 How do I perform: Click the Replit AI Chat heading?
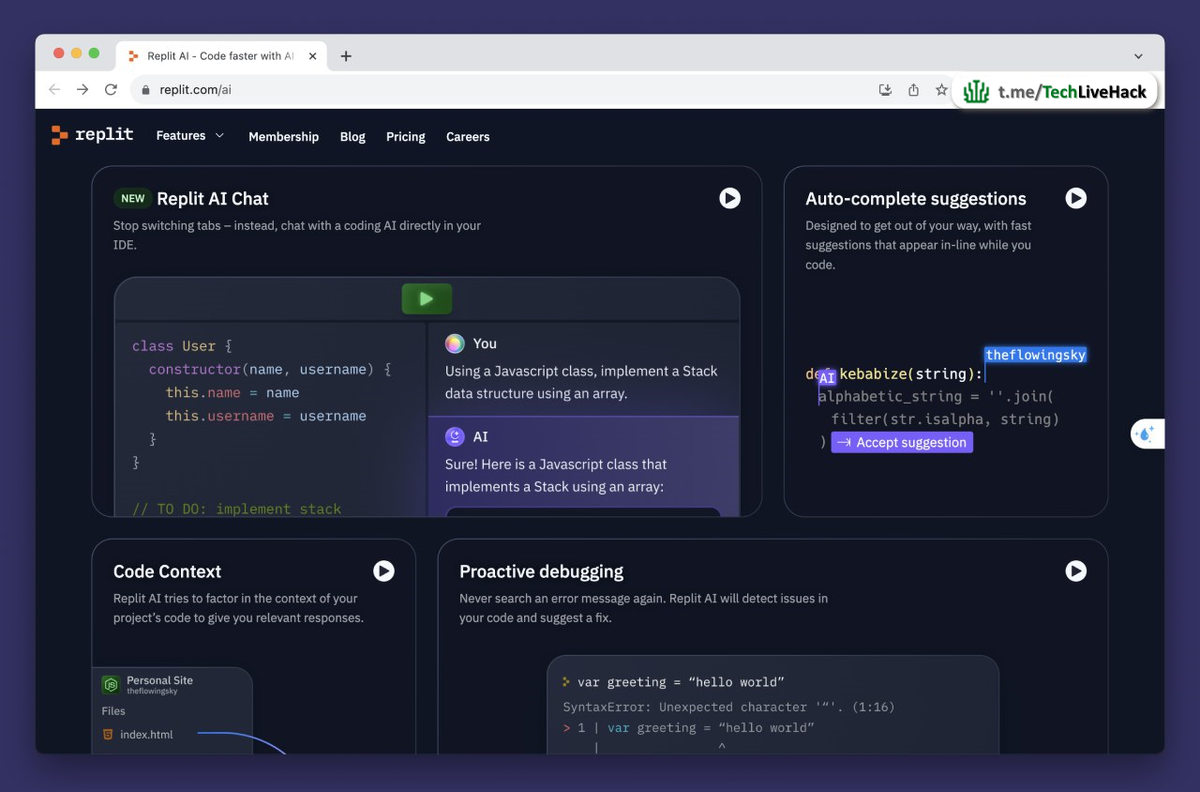pos(213,199)
